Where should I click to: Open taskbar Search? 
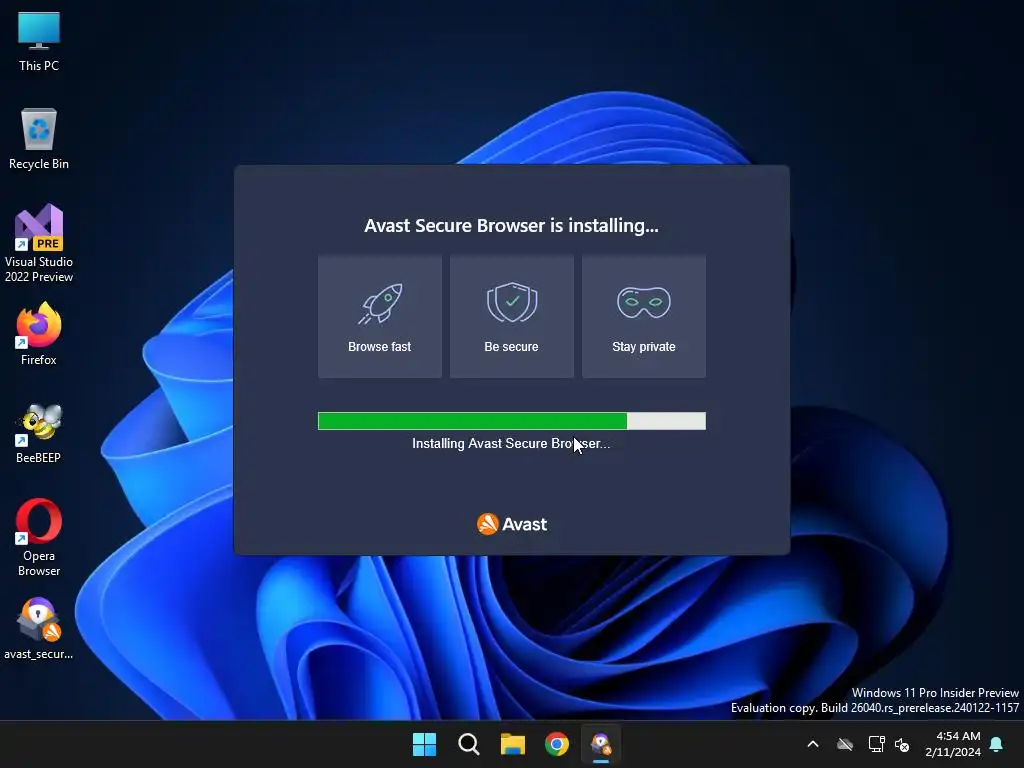468,744
